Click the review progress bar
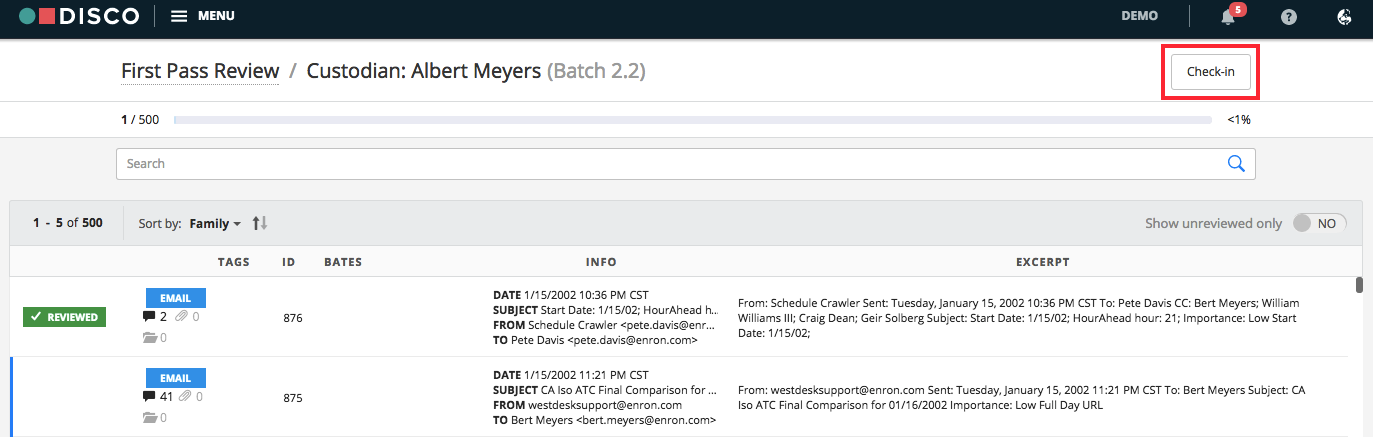 (x=692, y=120)
